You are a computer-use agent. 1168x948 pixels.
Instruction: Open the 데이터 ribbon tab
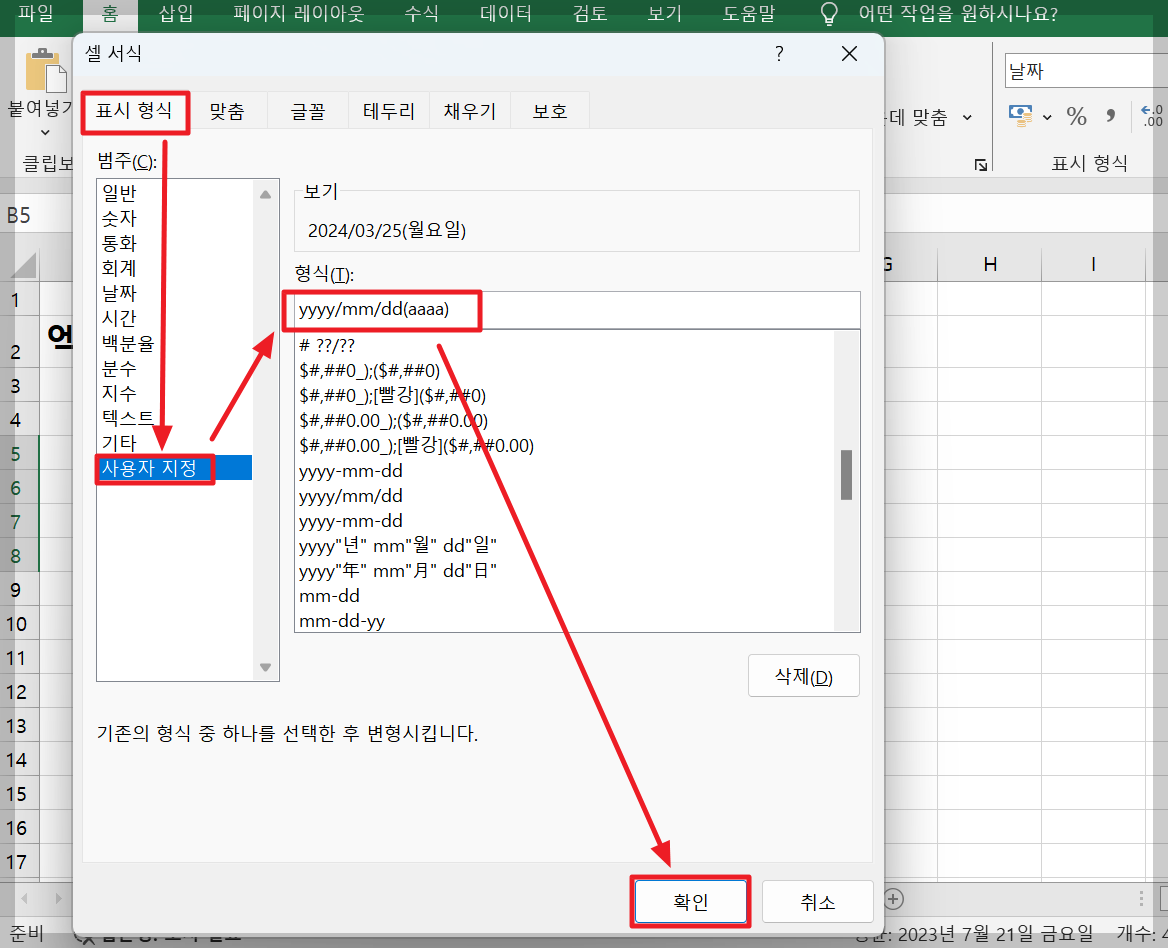coord(505,14)
